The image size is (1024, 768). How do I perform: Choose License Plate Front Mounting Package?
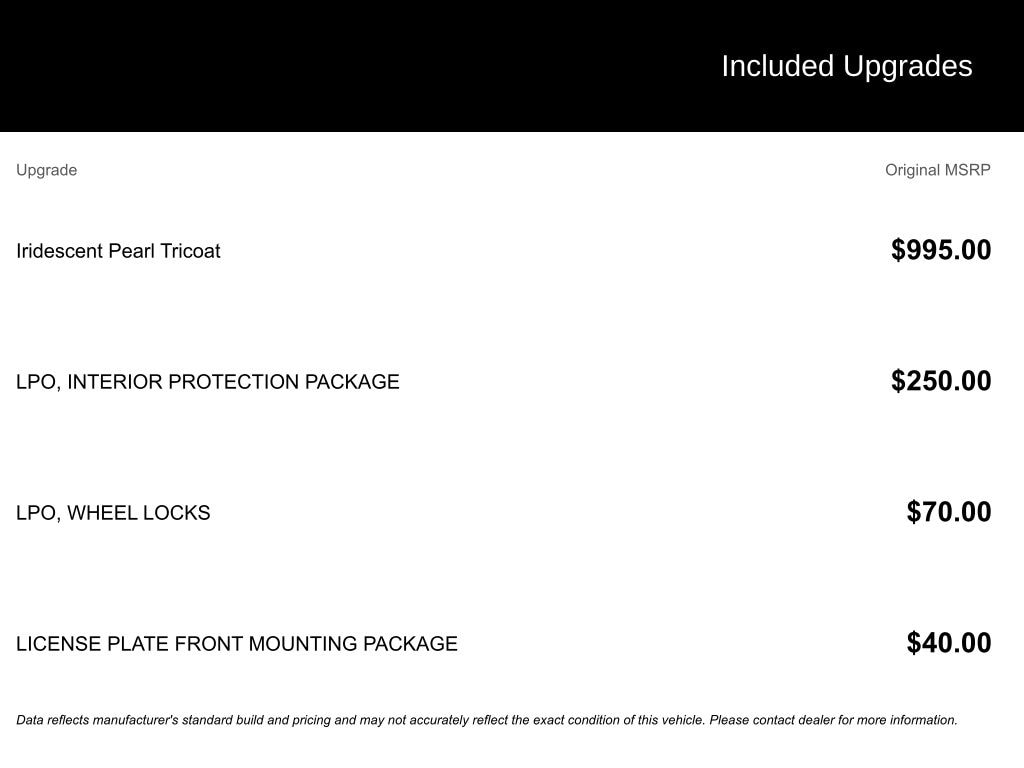click(x=236, y=644)
